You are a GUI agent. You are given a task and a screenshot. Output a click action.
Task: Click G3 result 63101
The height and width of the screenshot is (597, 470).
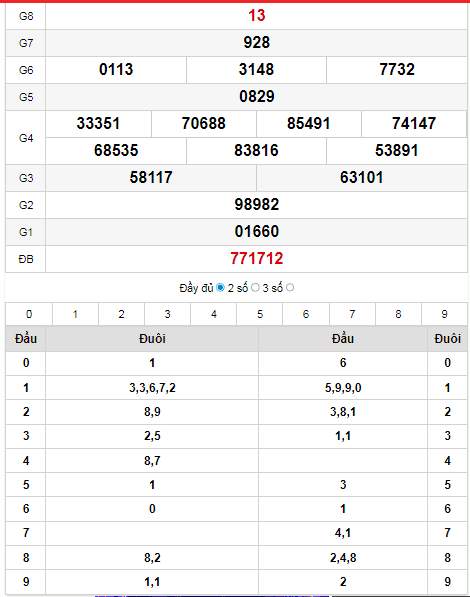[362, 178]
